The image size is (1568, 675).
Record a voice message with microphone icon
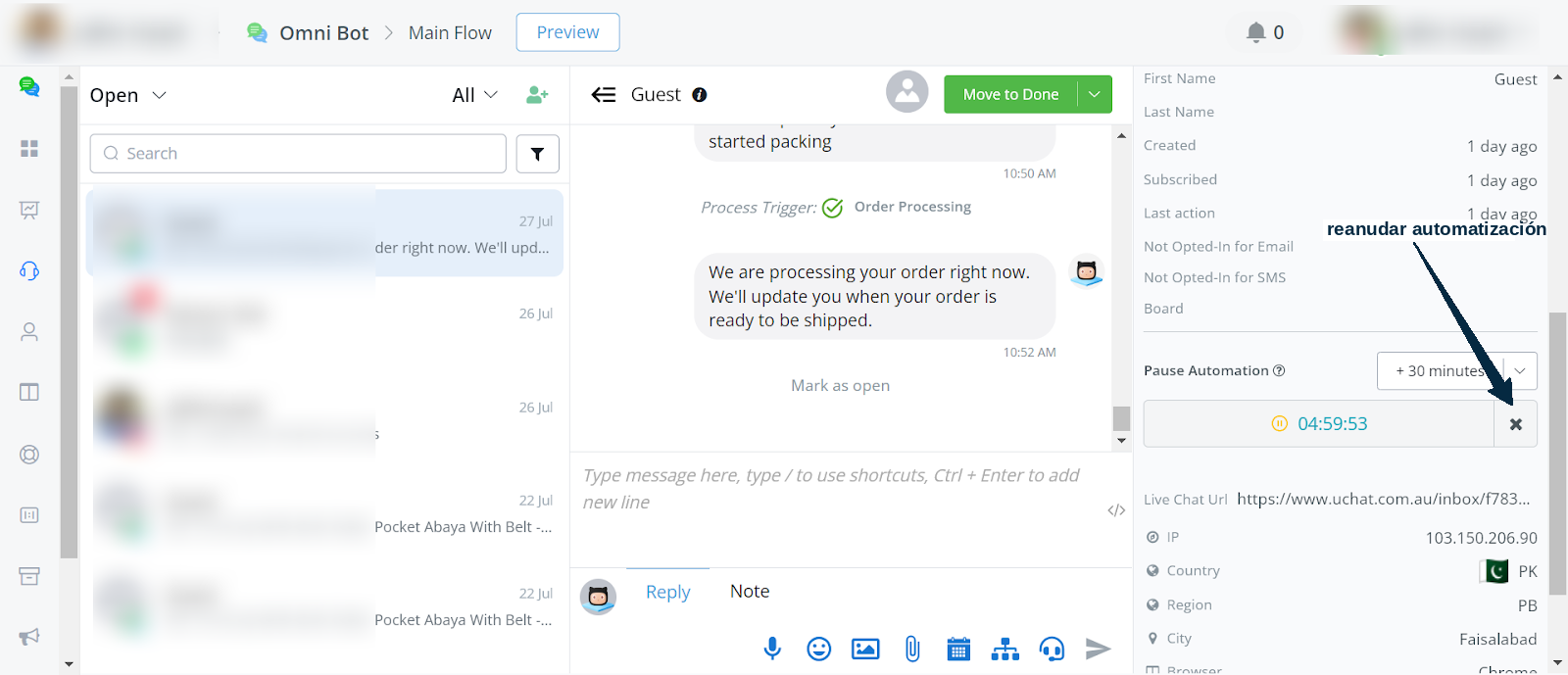click(x=772, y=649)
